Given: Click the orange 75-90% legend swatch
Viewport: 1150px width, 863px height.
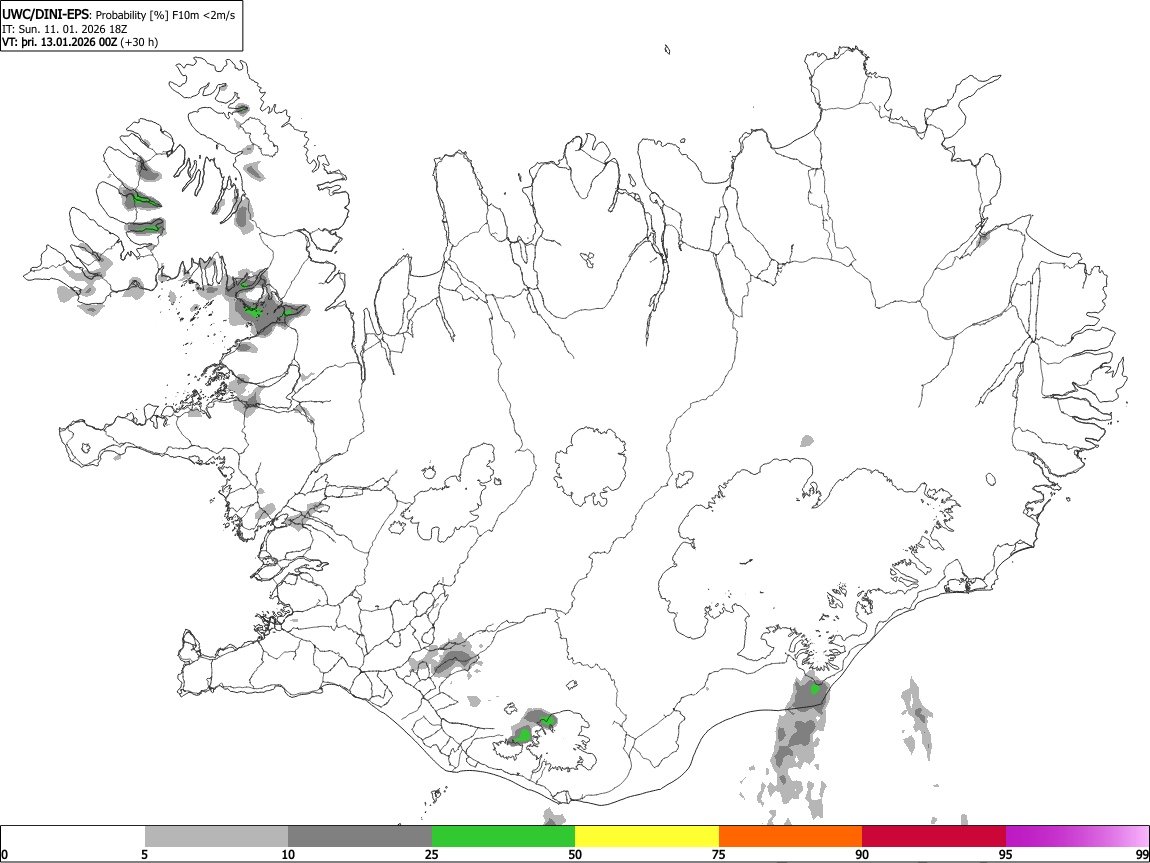Looking at the screenshot, I should tap(790, 836).
